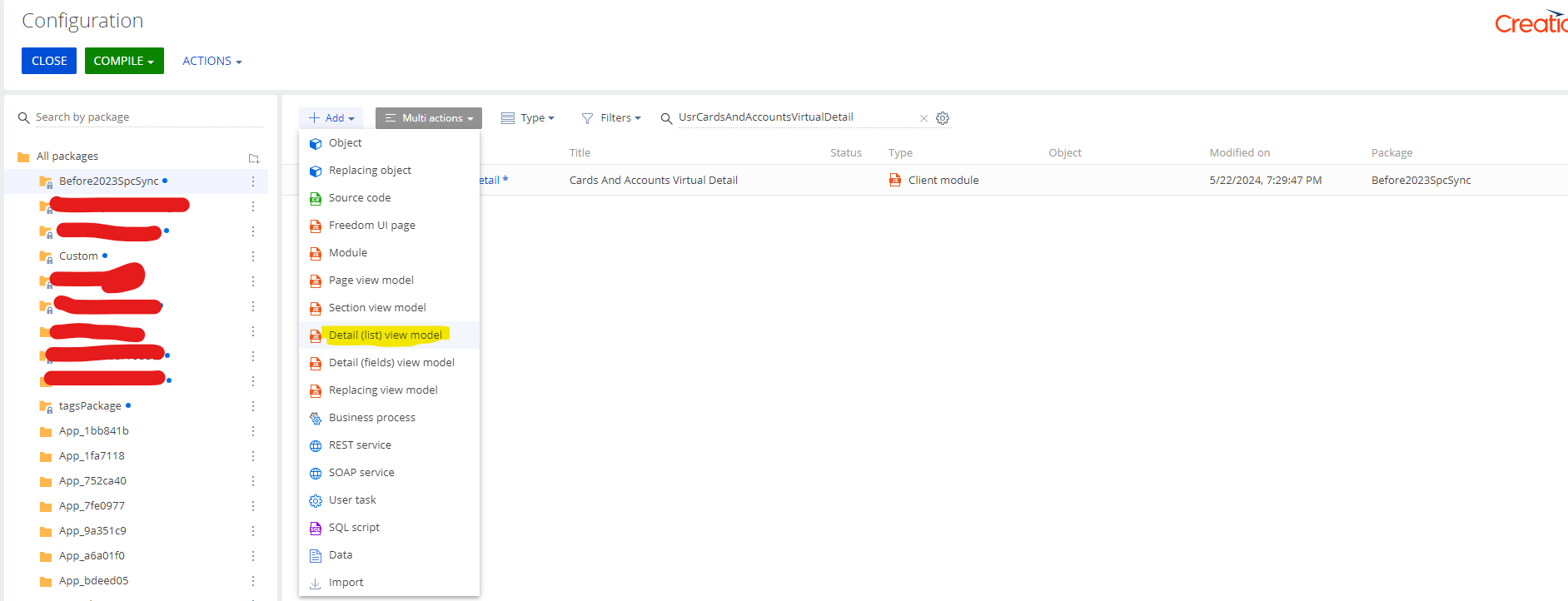Open the three-dot menu for App_7fe0977
This screenshot has height=601, width=1568.
(x=253, y=505)
